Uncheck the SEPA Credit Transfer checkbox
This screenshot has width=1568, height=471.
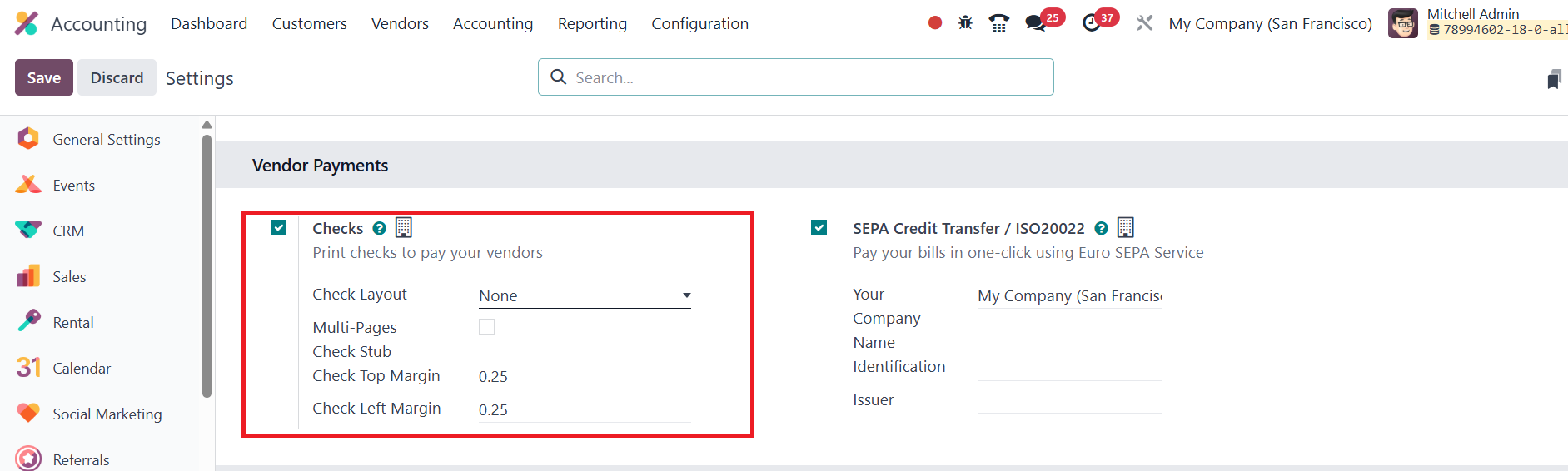tap(819, 228)
